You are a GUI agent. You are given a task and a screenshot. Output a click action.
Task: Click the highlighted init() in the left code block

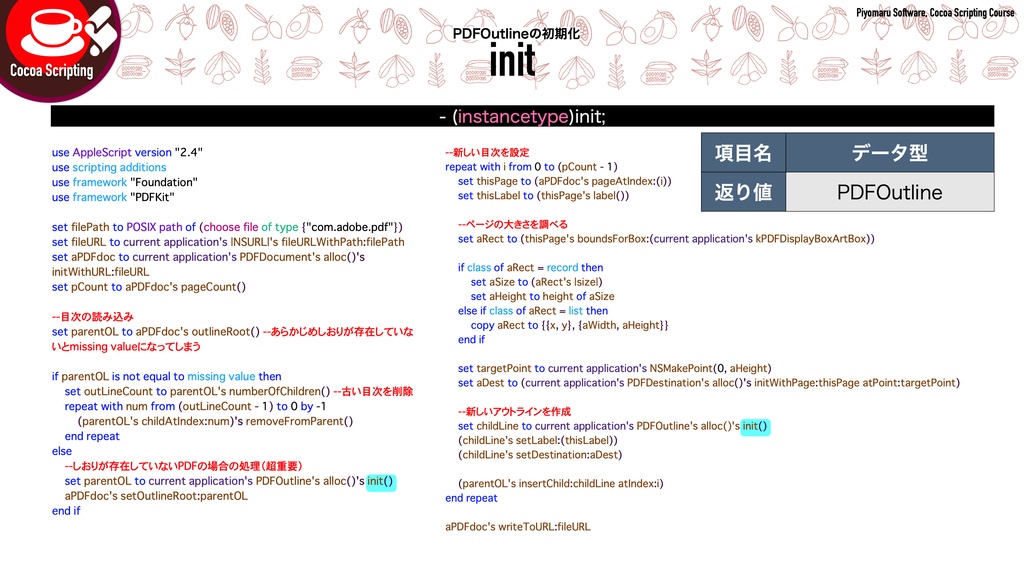click(x=380, y=481)
